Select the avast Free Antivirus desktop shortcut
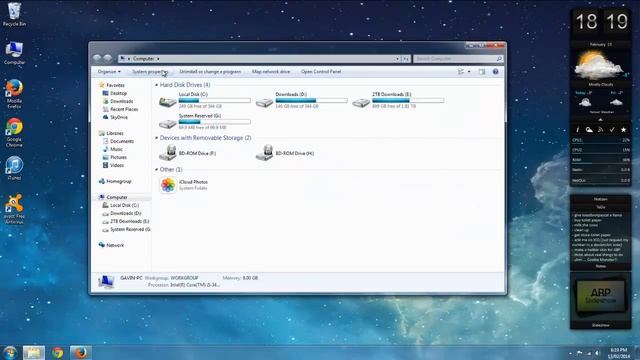 pos(14,209)
